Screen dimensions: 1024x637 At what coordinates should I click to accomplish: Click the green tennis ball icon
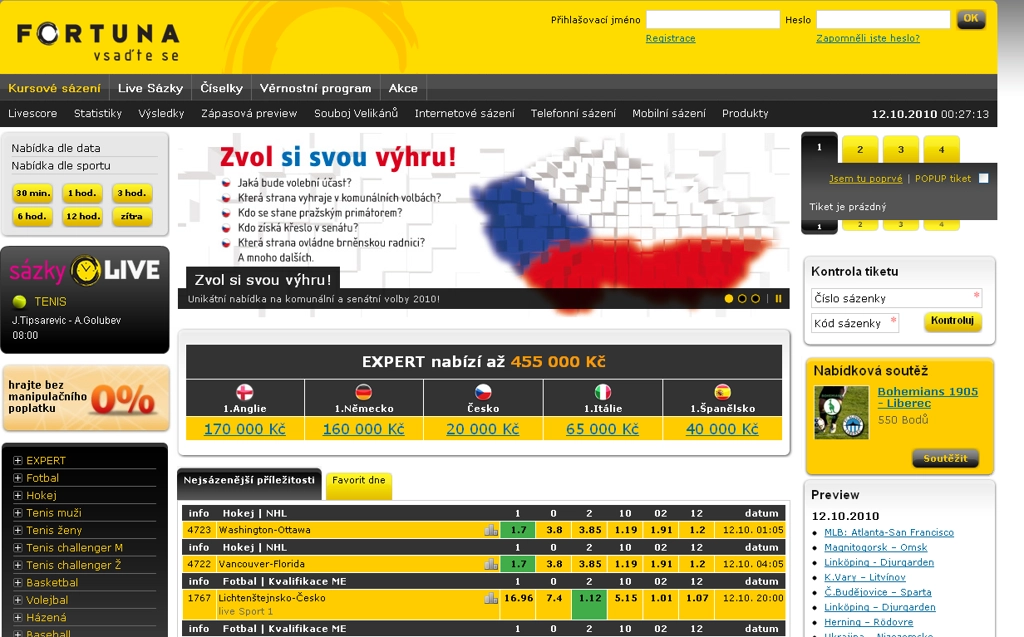[20, 302]
